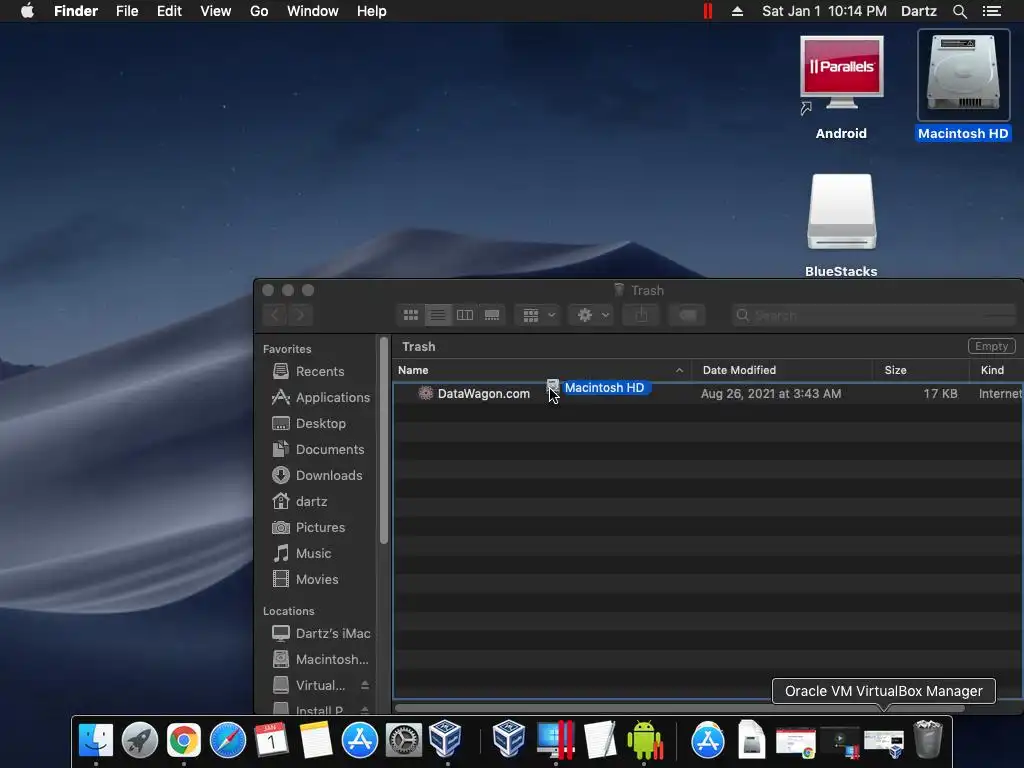
Task: Toggle sort direction chevron in Name header
Action: click(679, 370)
